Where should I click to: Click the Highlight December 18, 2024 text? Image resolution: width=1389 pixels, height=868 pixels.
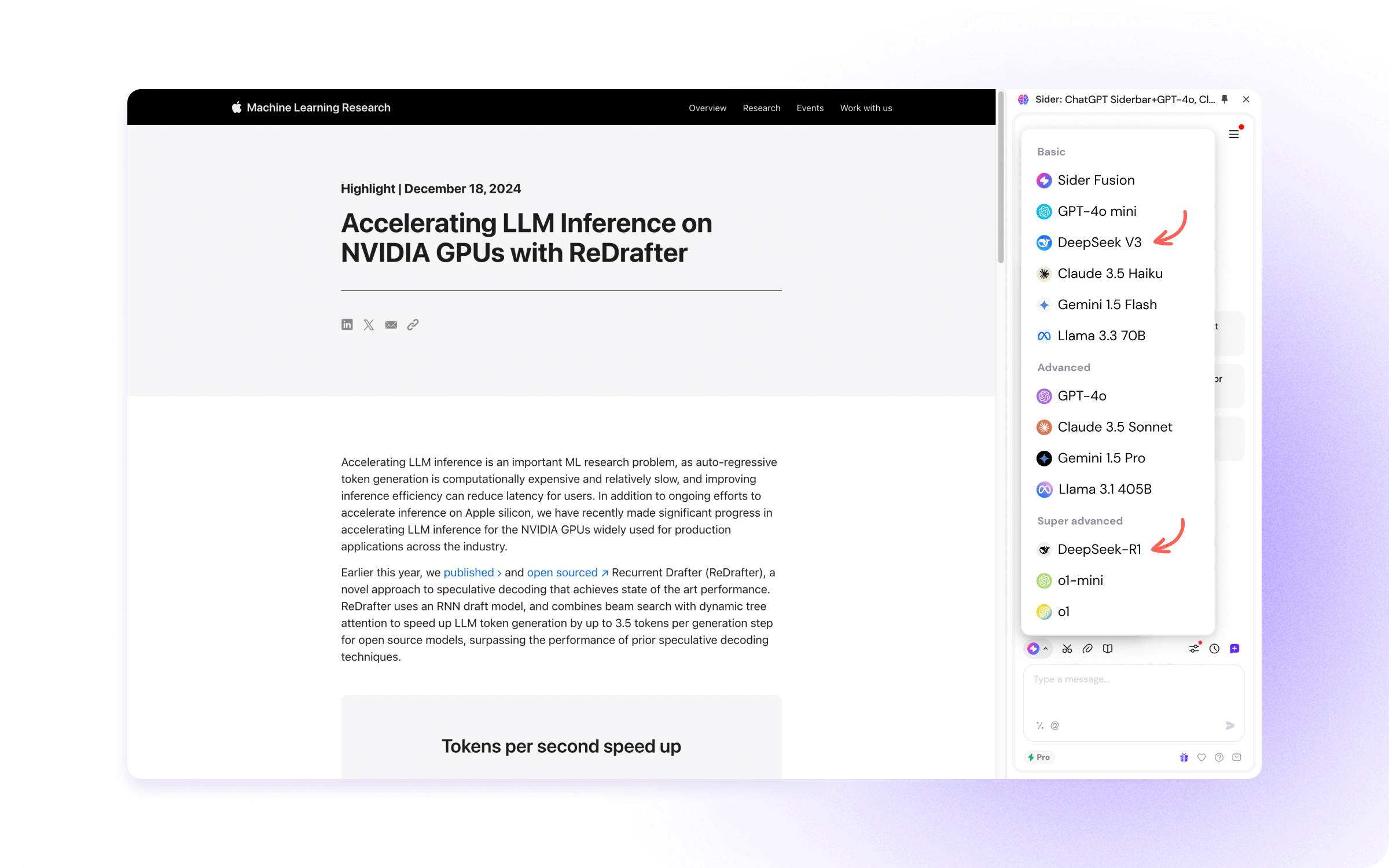pos(431,189)
